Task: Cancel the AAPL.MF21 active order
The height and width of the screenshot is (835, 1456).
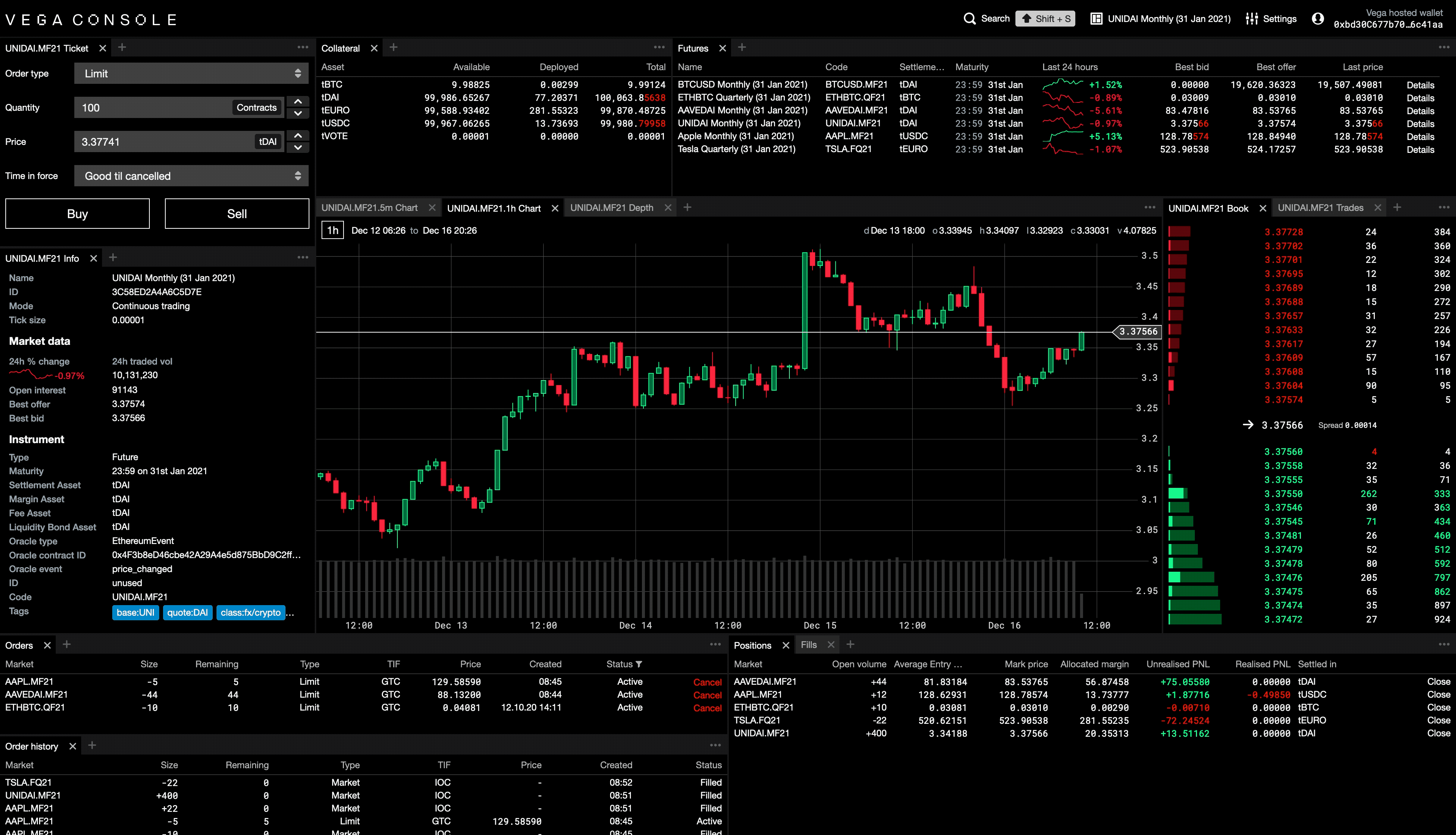Action: click(x=707, y=682)
